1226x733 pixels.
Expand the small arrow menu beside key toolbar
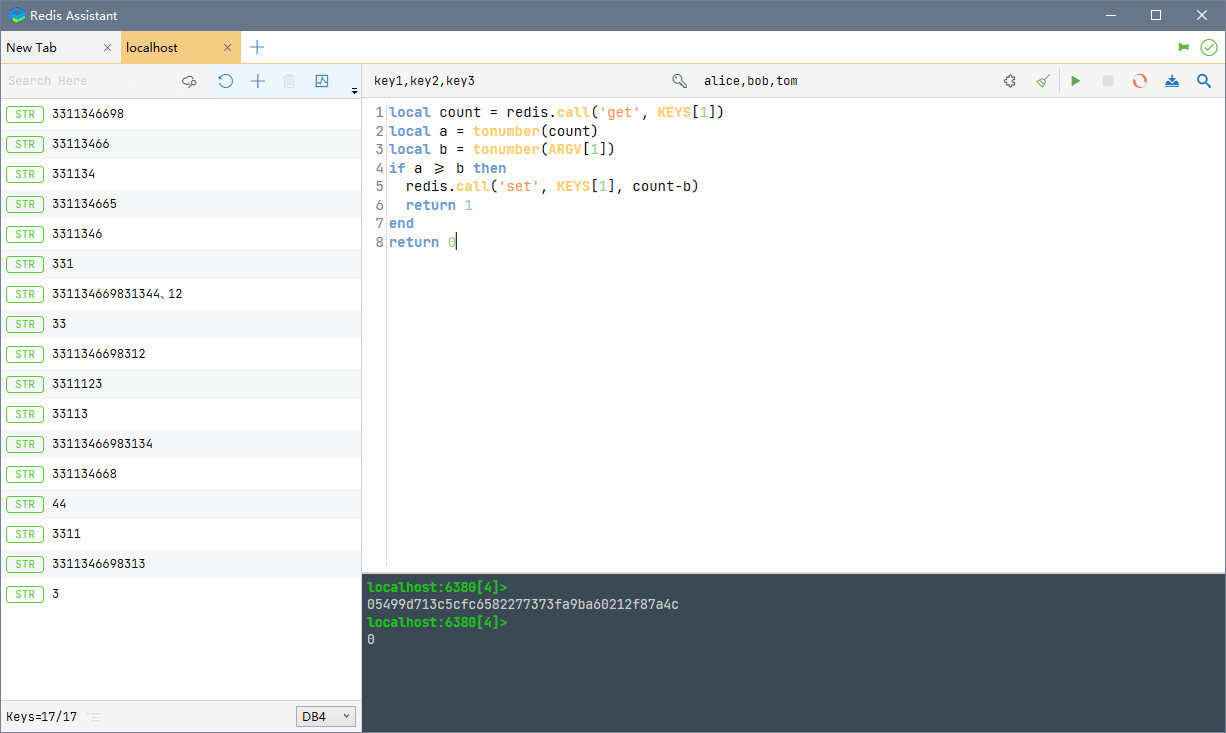pos(354,91)
